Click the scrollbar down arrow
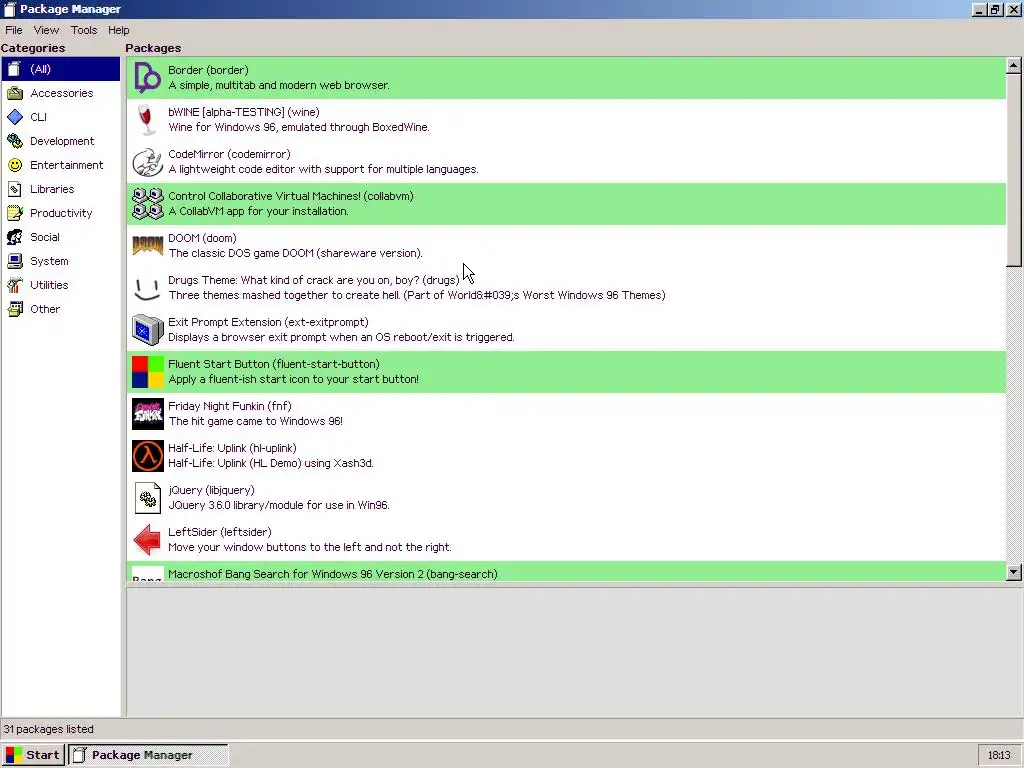The image size is (1024, 768). (x=1014, y=573)
